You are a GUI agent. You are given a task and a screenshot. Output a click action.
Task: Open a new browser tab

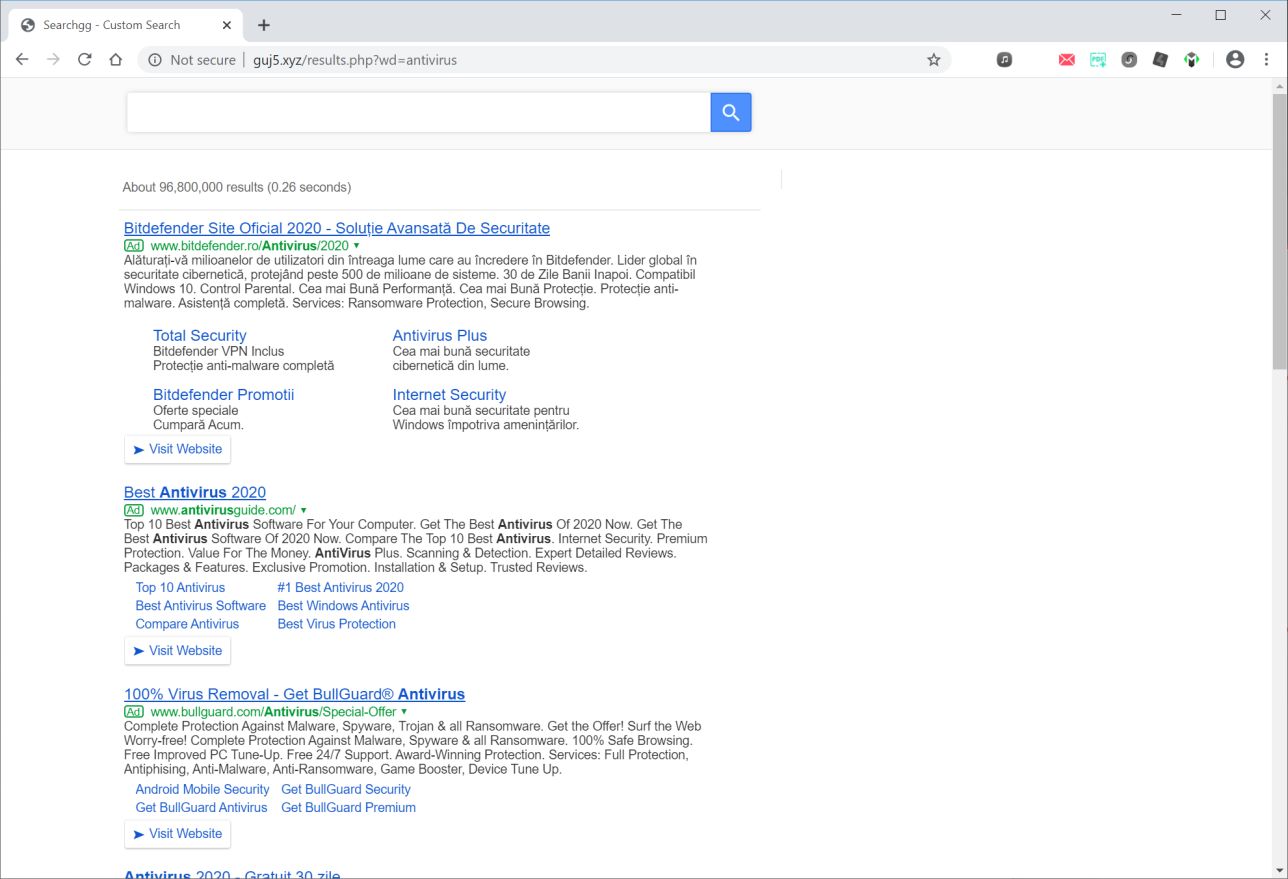tap(264, 25)
